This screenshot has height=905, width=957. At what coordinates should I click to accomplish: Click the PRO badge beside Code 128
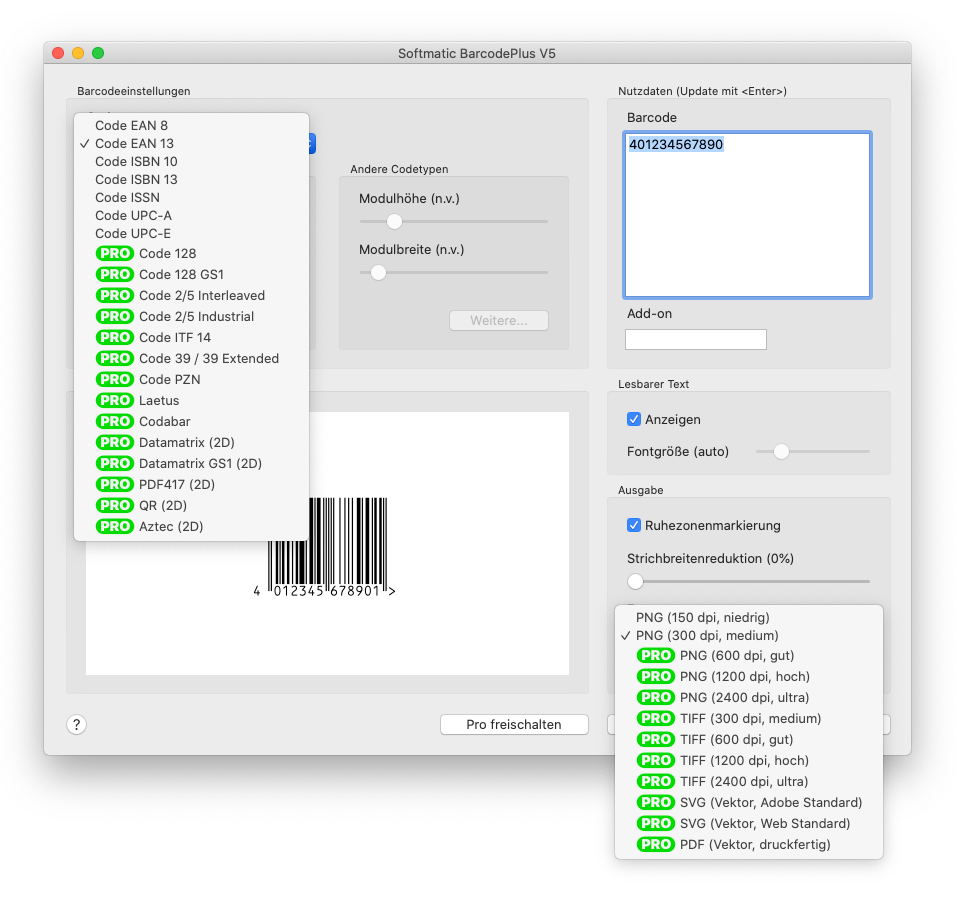click(115, 254)
